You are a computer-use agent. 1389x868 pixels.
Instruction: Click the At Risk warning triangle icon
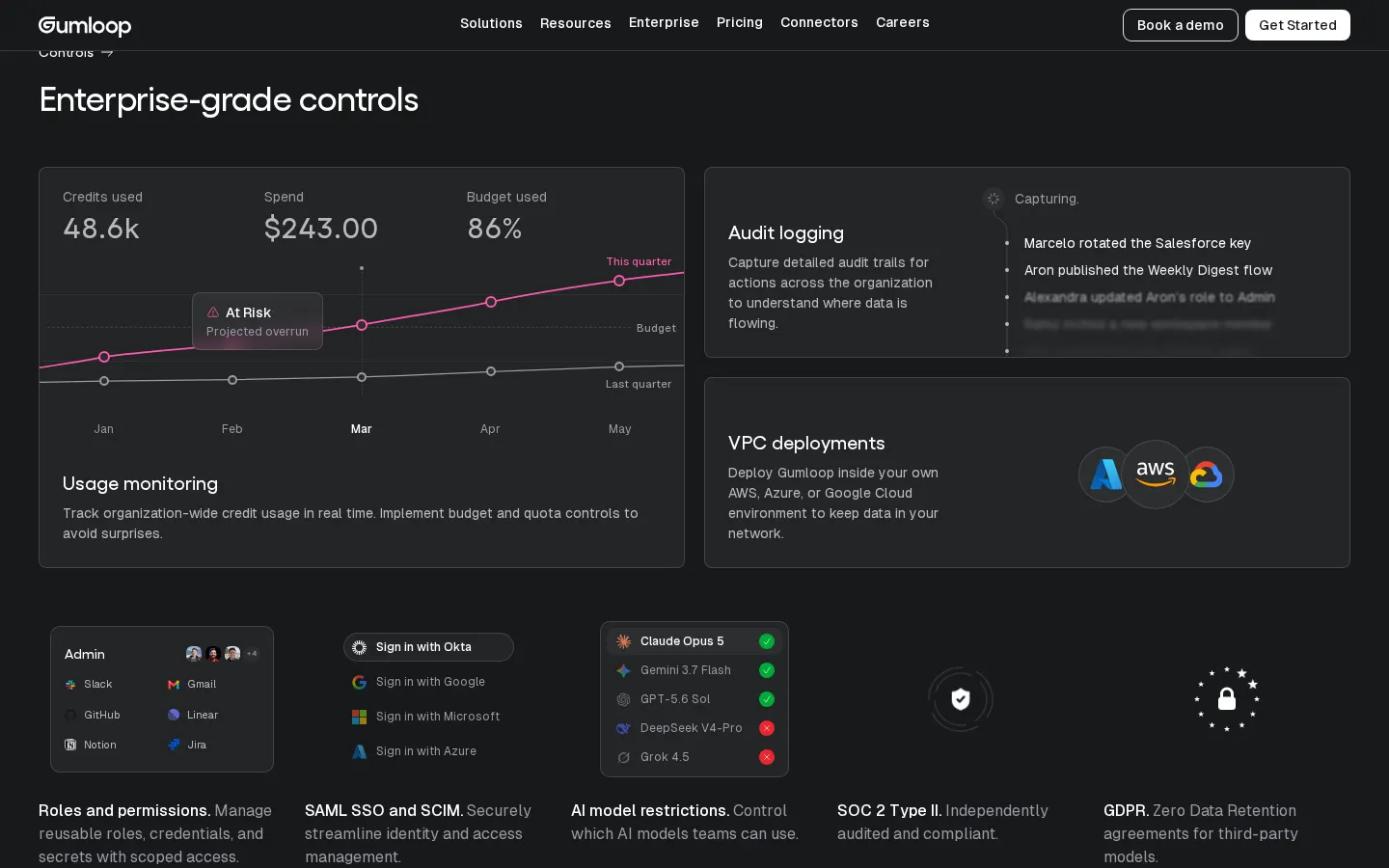click(x=213, y=312)
